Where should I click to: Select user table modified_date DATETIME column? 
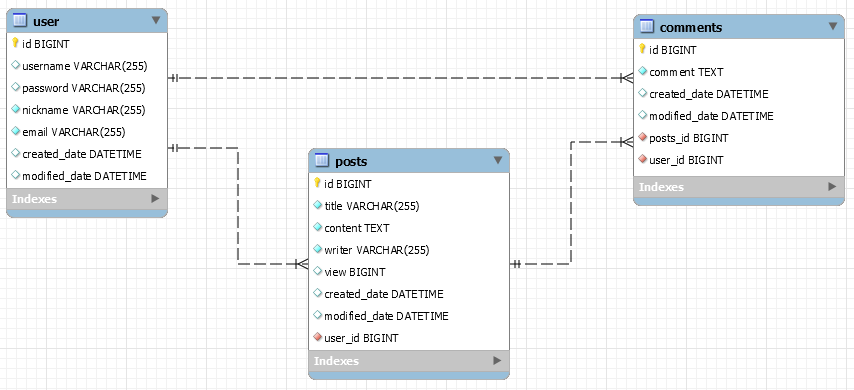coord(84,176)
